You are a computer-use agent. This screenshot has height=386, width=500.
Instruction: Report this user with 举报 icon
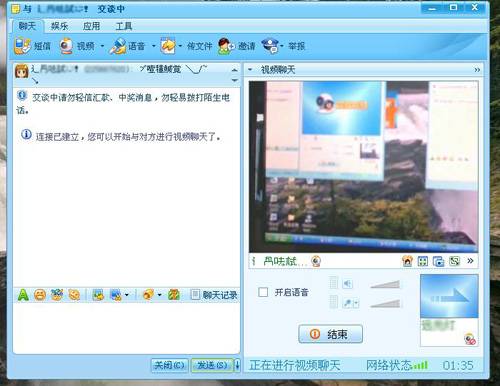(270, 46)
